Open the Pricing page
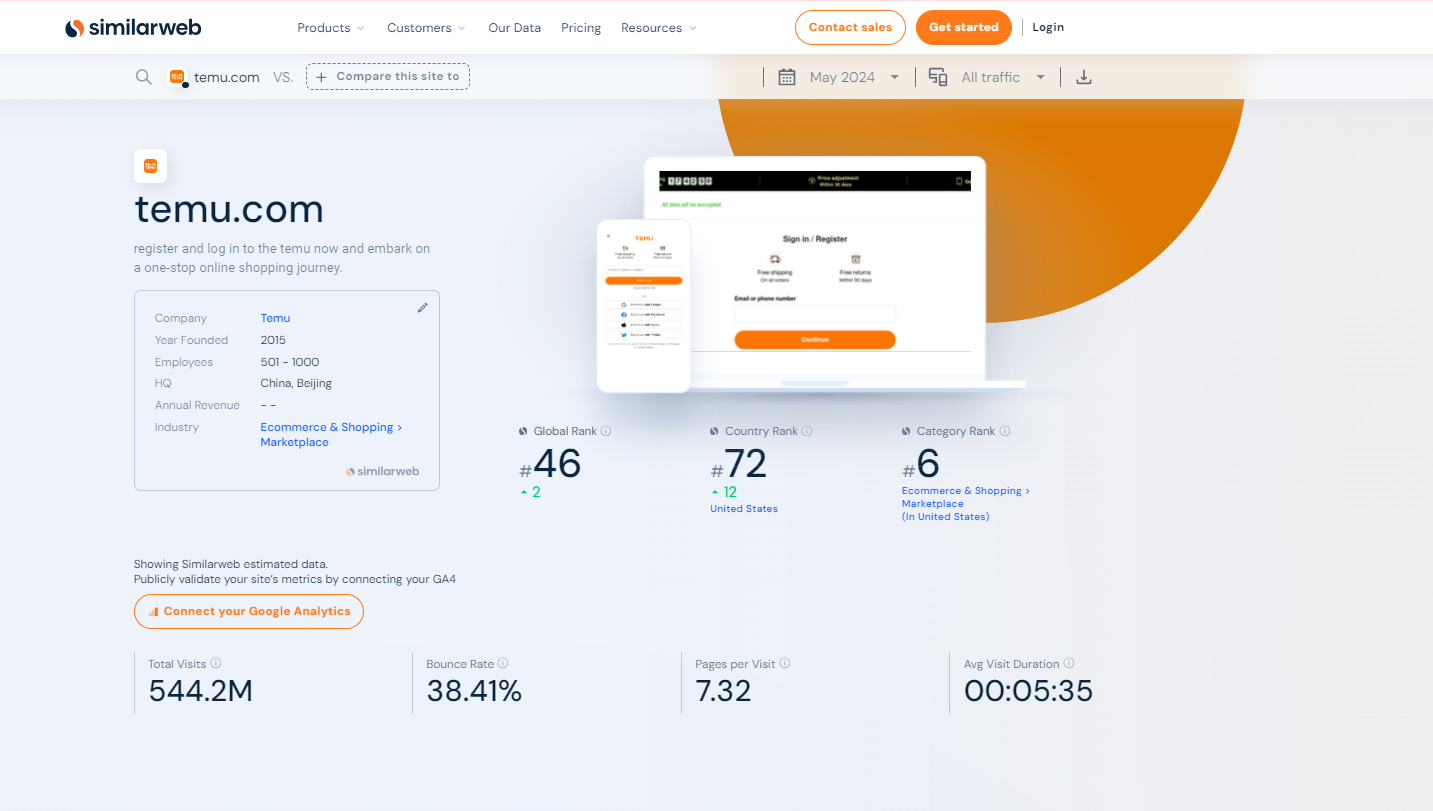This screenshot has height=811, width=1433. point(581,28)
